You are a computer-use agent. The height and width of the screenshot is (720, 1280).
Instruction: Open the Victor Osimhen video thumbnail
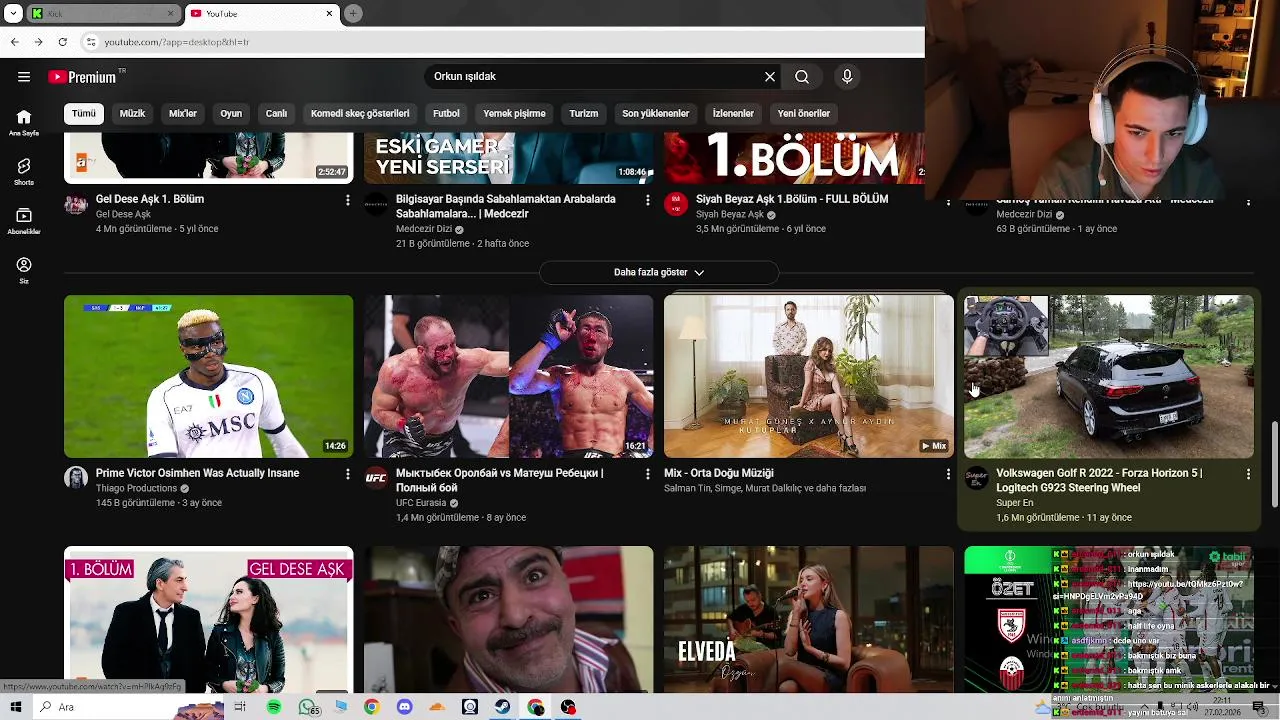pyautogui.click(x=208, y=376)
